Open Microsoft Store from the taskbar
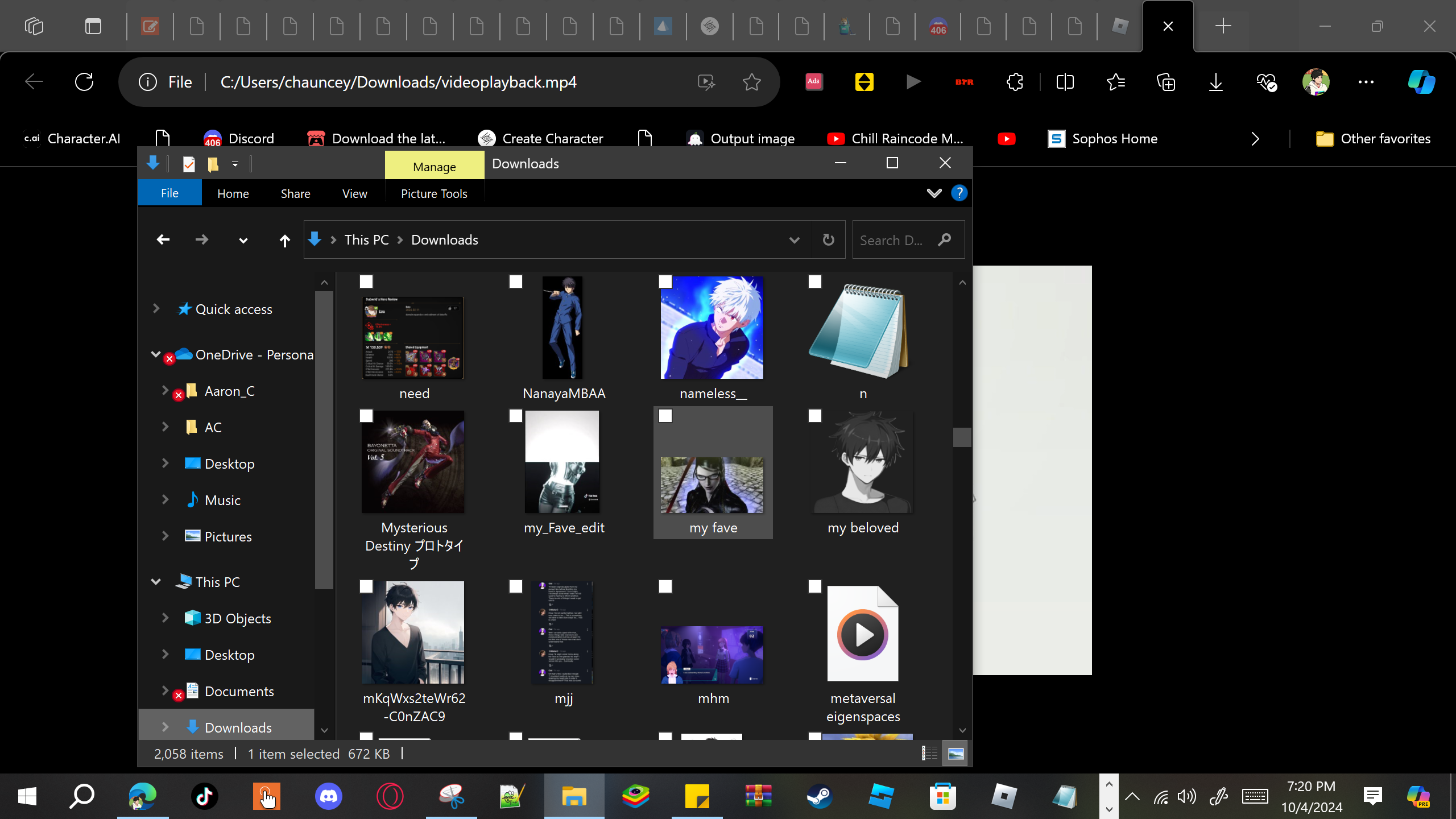The width and height of the screenshot is (1456, 819). [943, 796]
